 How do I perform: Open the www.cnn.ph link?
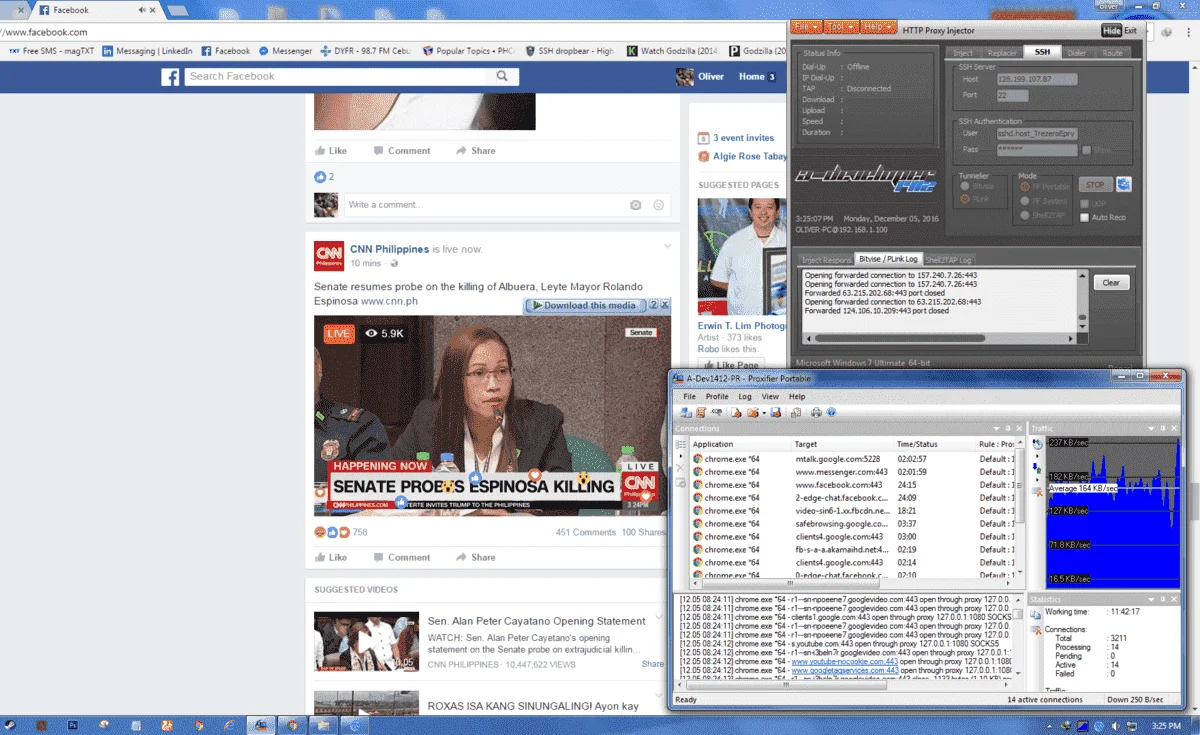[389, 301]
